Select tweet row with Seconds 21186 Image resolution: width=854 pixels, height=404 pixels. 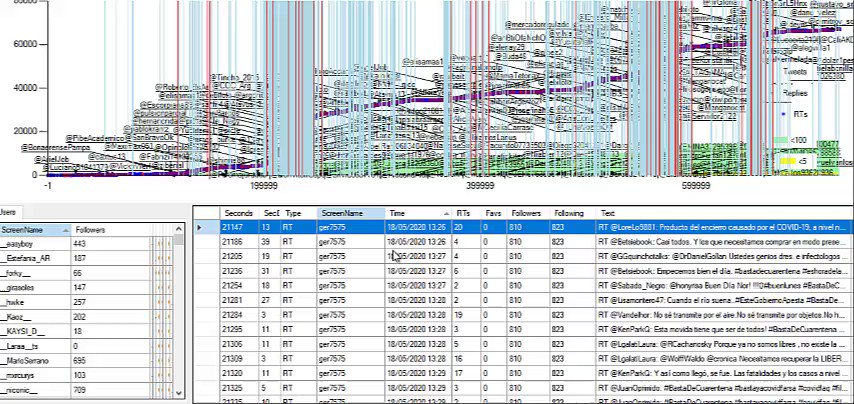524,241
